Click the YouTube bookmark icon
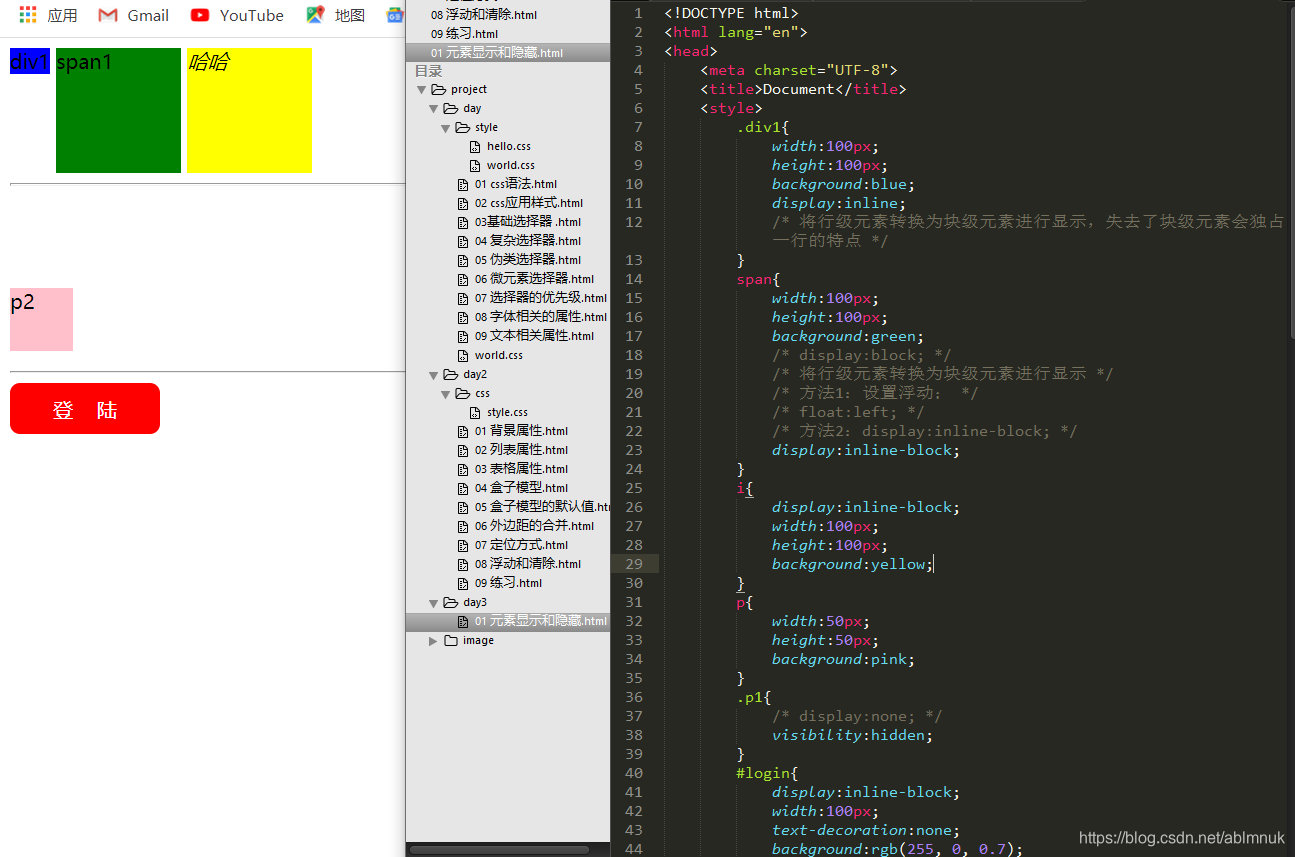1295x857 pixels. tap(200, 15)
